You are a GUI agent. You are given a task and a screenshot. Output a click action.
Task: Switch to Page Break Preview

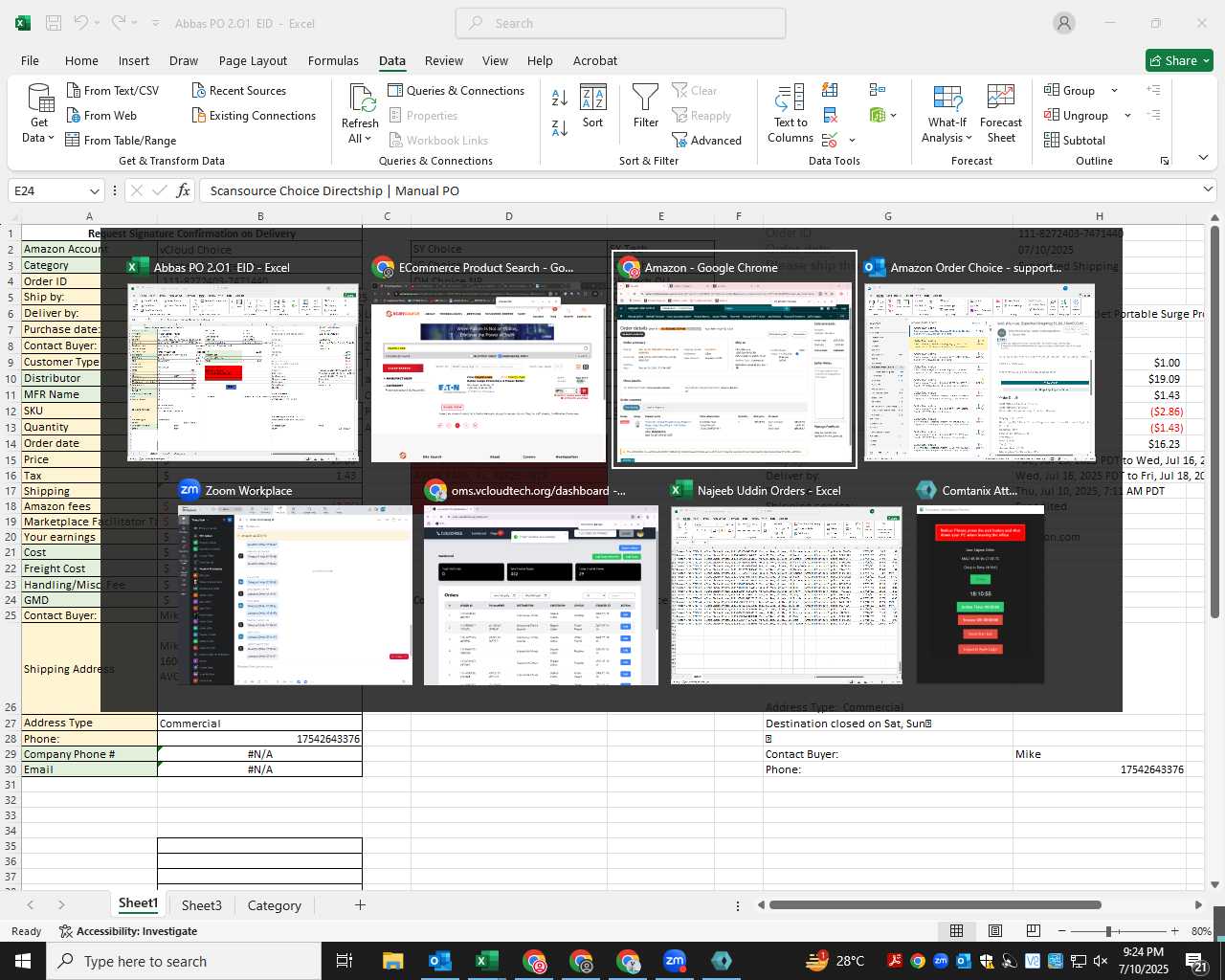1033,931
